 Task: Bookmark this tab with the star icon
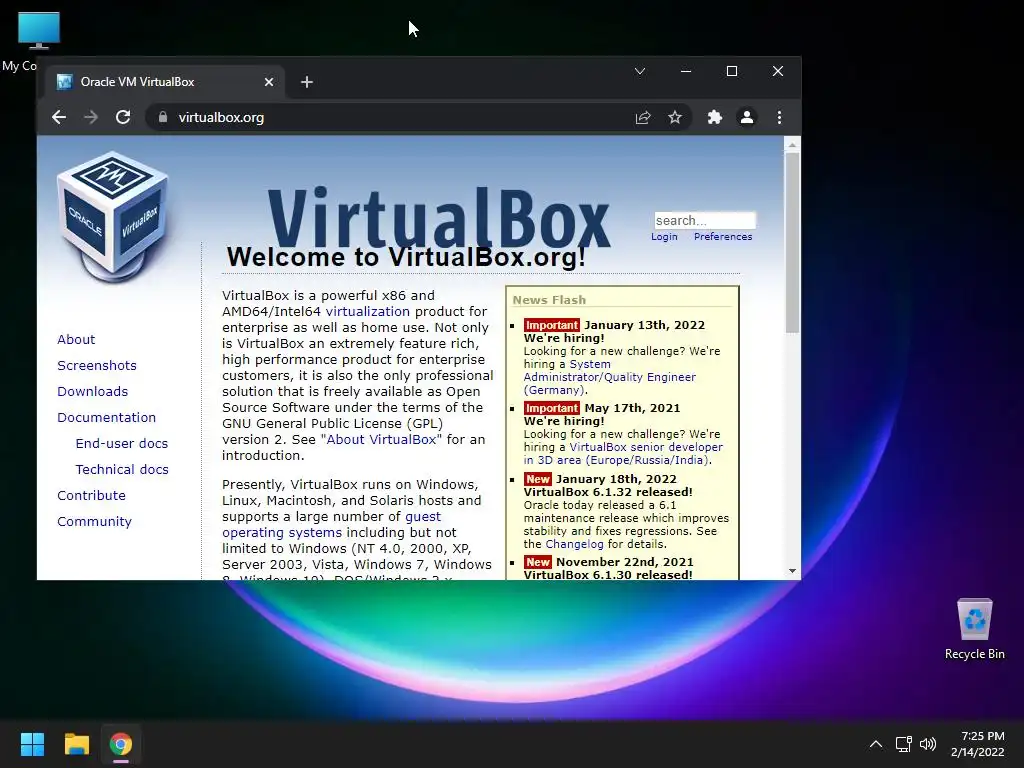click(675, 118)
